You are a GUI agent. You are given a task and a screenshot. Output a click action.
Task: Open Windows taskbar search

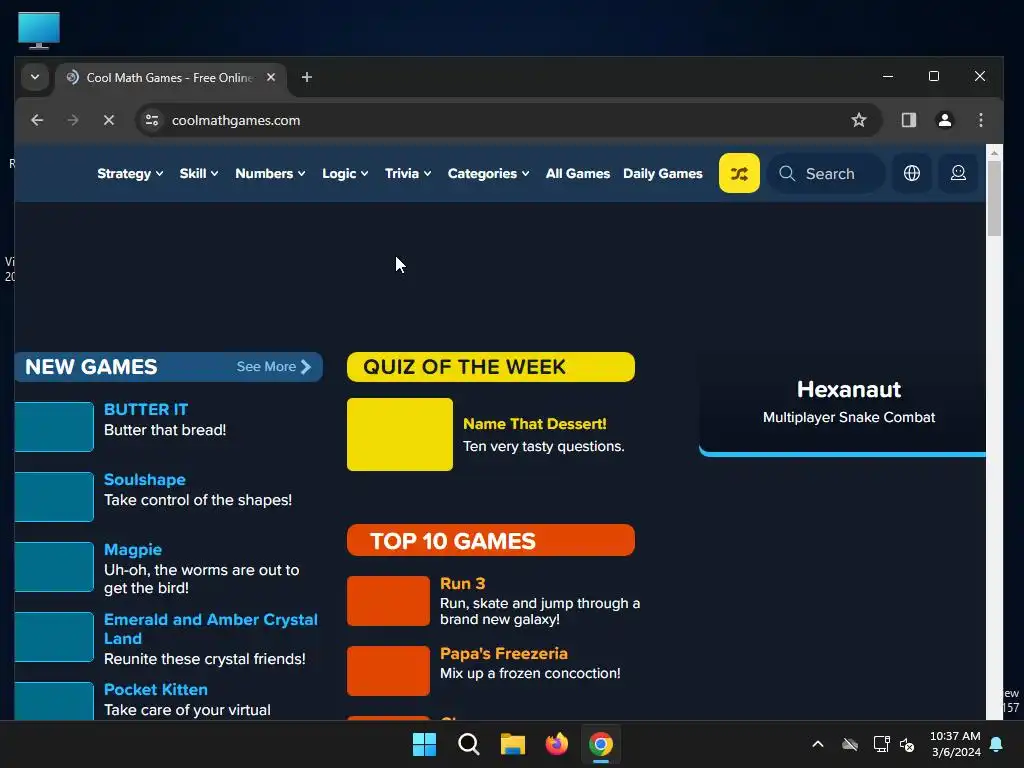coord(469,744)
